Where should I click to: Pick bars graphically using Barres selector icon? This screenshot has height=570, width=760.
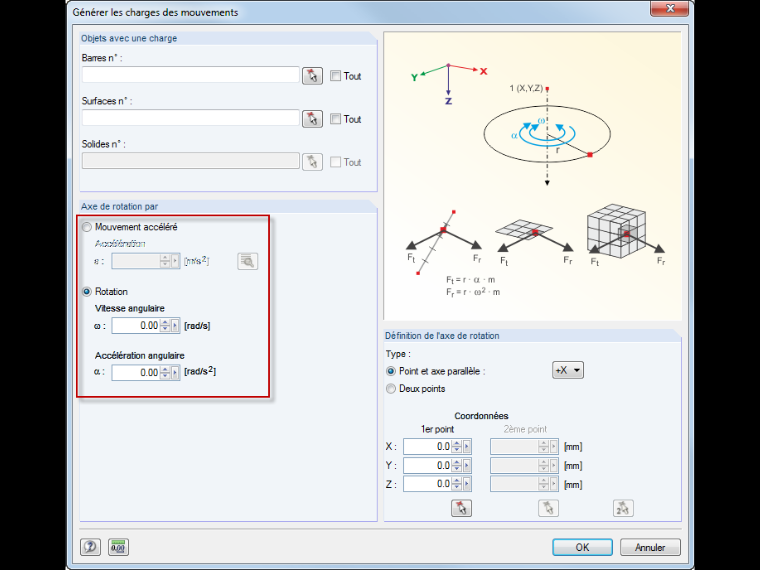click(x=312, y=76)
